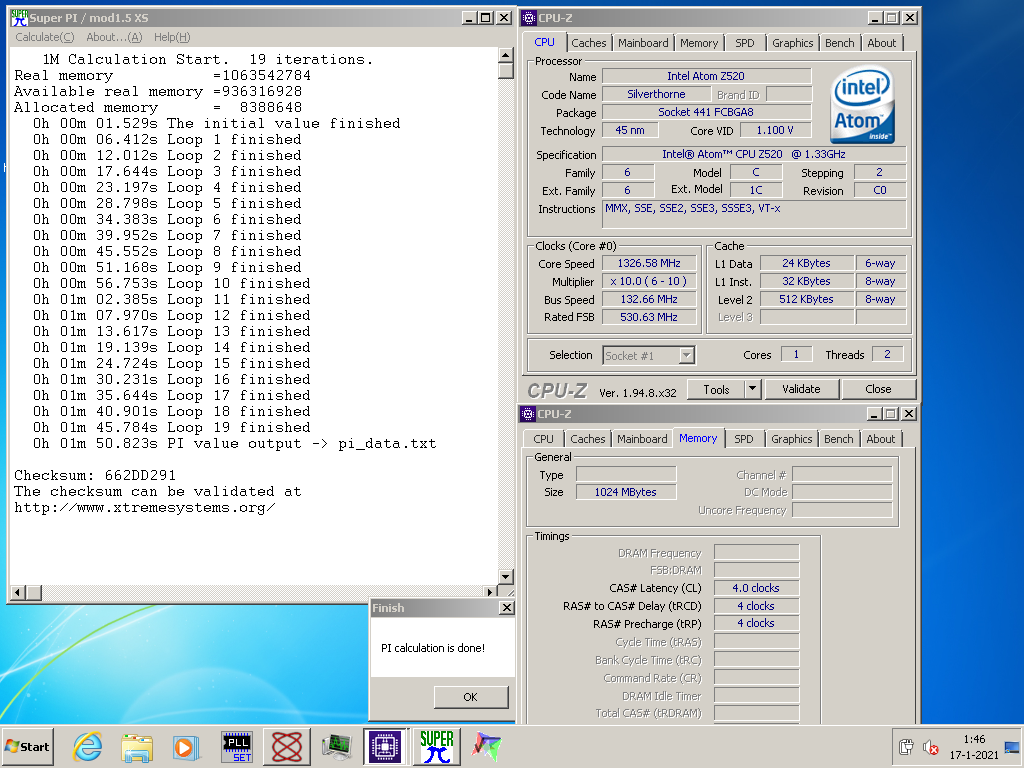Click the memory size 1024 MBytes field
The height and width of the screenshot is (768, 1024).
(626, 492)
